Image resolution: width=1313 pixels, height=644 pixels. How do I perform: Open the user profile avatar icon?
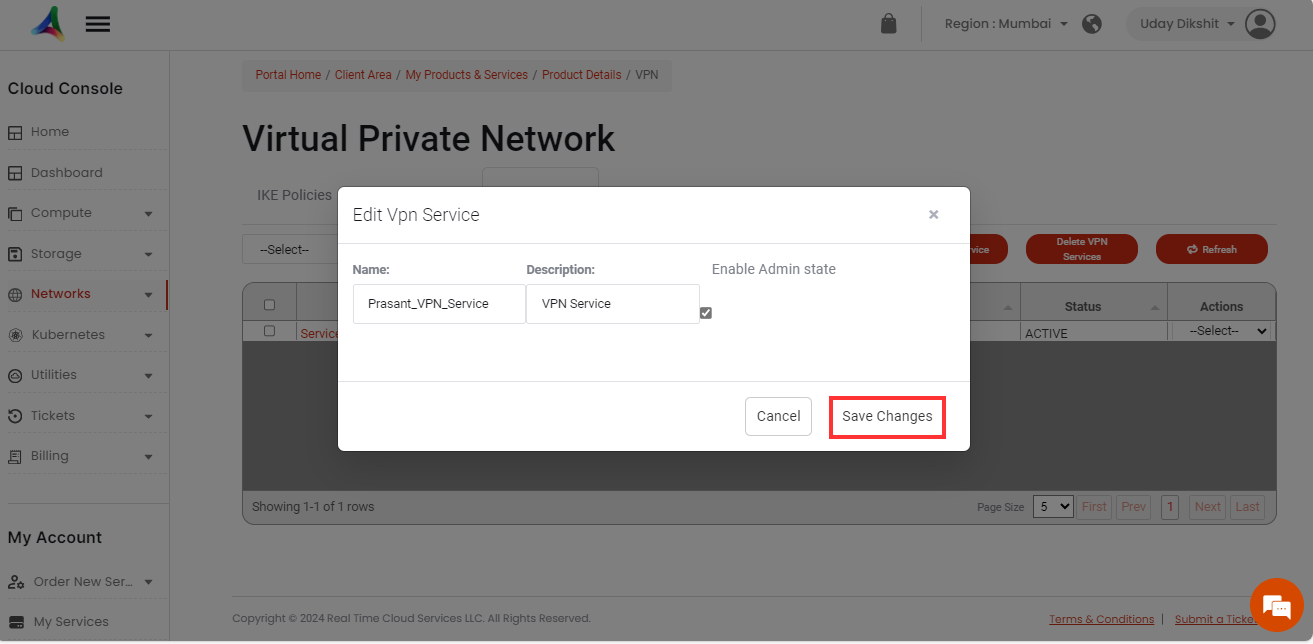tap(1260, 24)
